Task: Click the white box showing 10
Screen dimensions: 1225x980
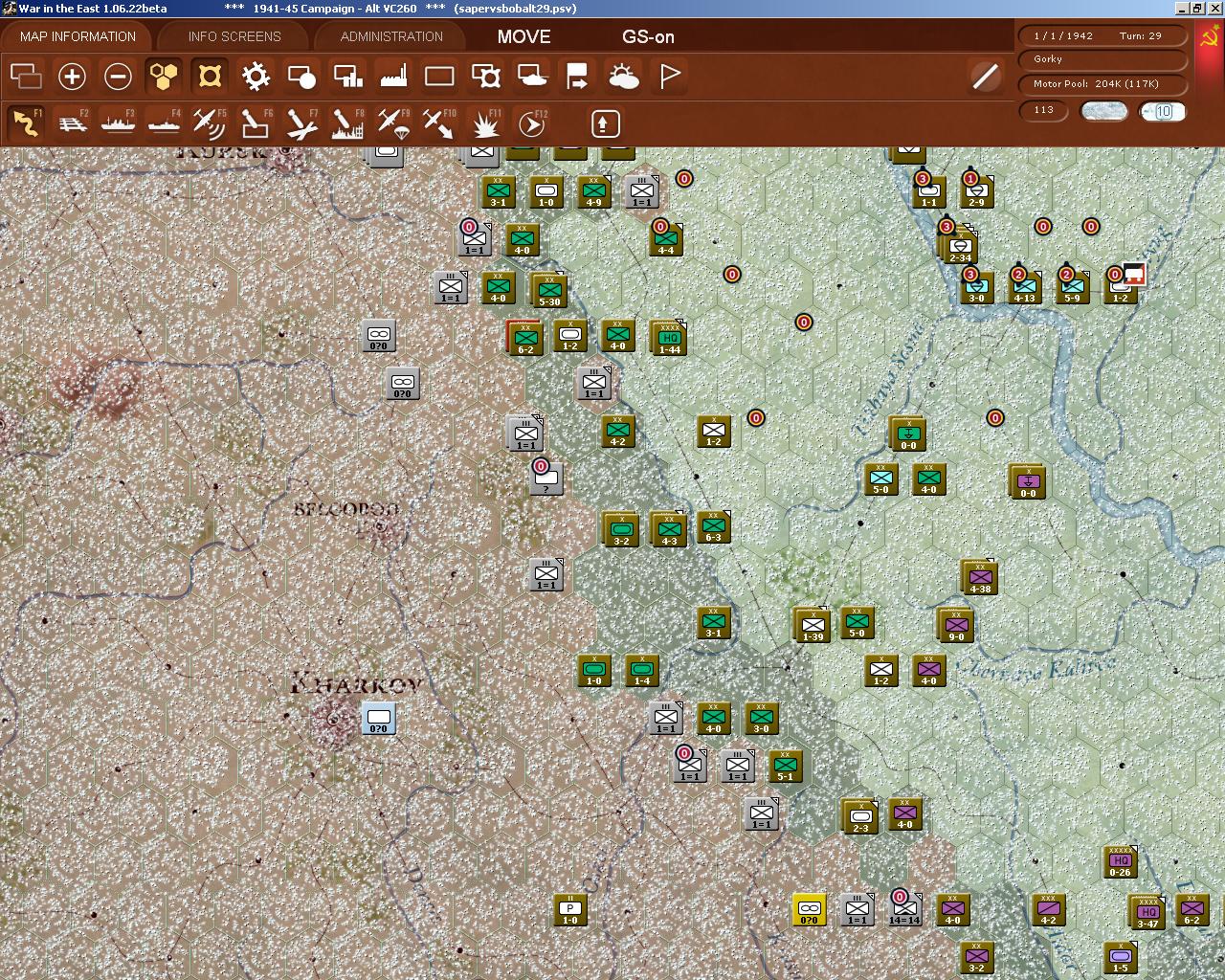Action: click(x=1163, y=111)
